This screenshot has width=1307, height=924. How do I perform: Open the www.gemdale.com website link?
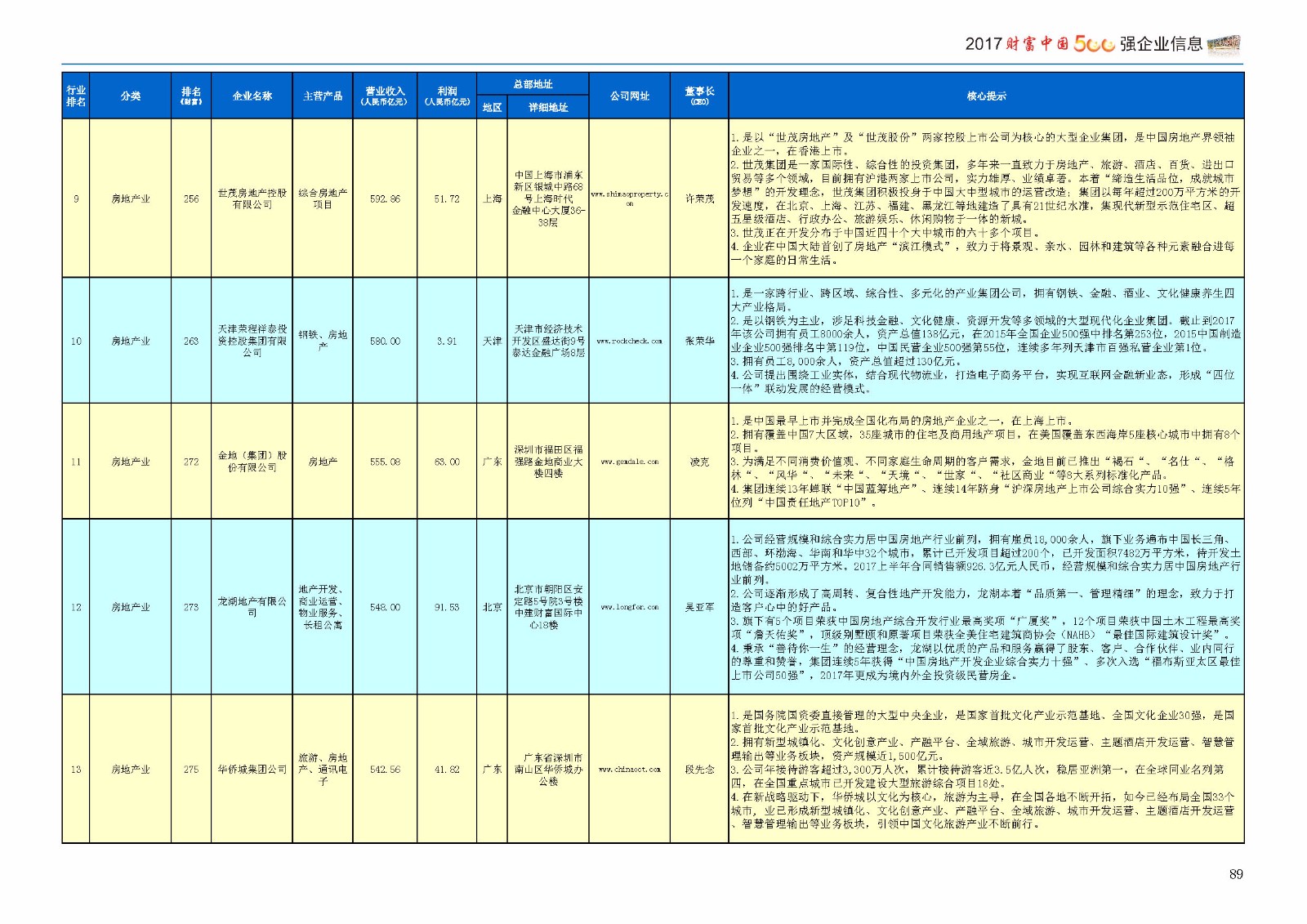pyautogui.click(x=629, y=462)
